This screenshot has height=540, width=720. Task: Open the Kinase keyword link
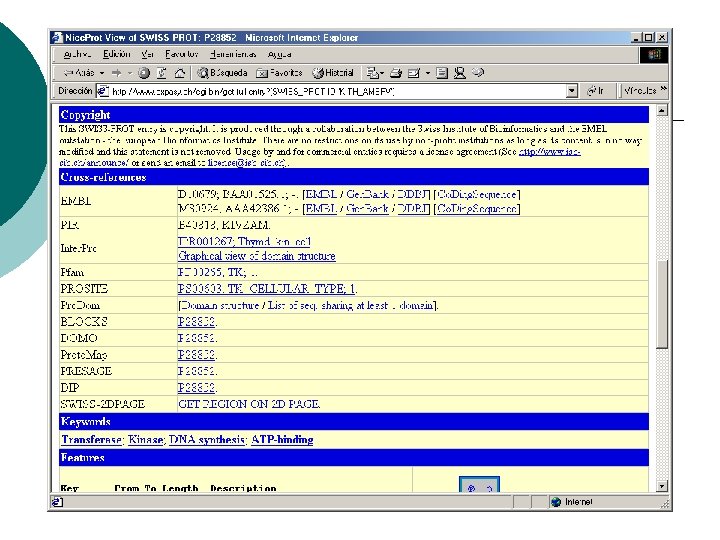pyautogui.click(x=146, y=439)
